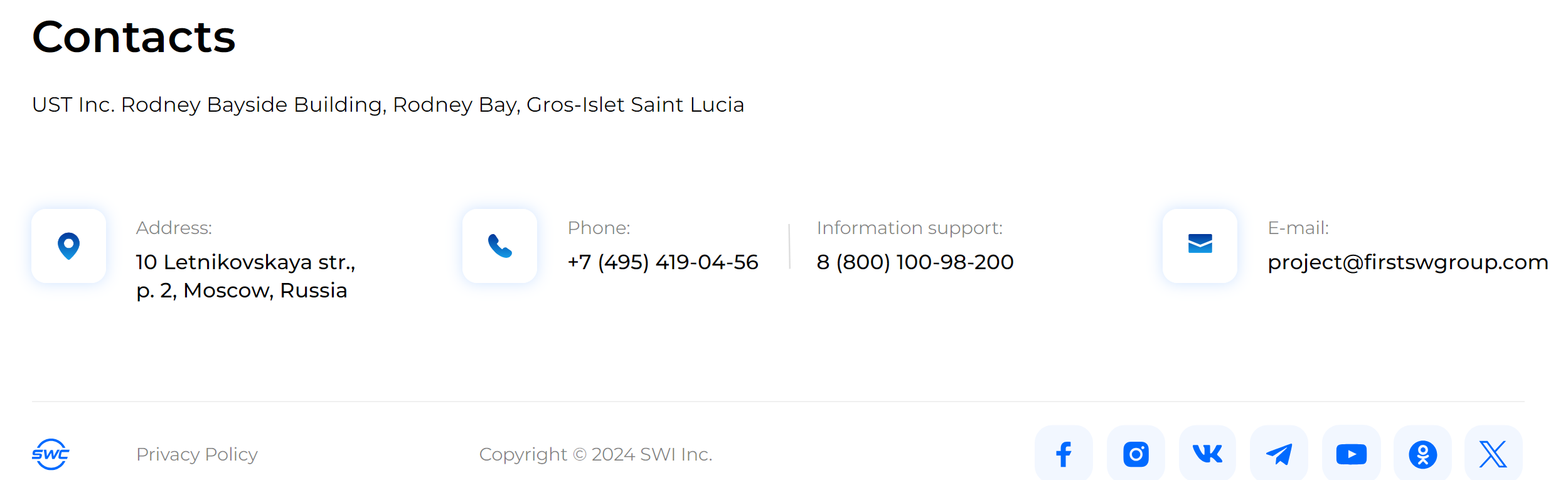Viewport: 1568px width, 480px height.
Task: Click the envelope e-mail icon
Action: click(1200, 246)
